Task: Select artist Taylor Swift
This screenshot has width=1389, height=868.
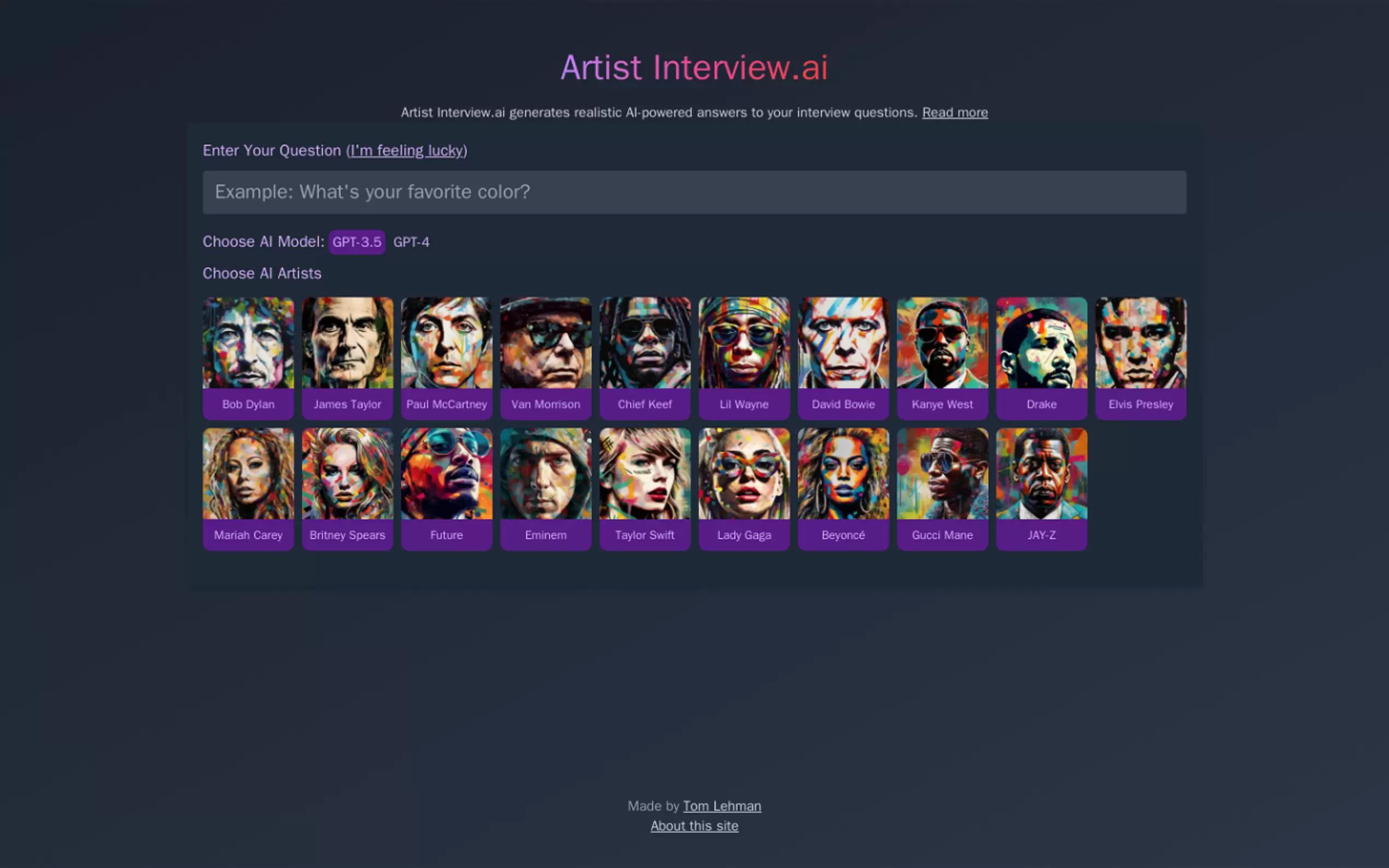Action: [x=645, y=489]
